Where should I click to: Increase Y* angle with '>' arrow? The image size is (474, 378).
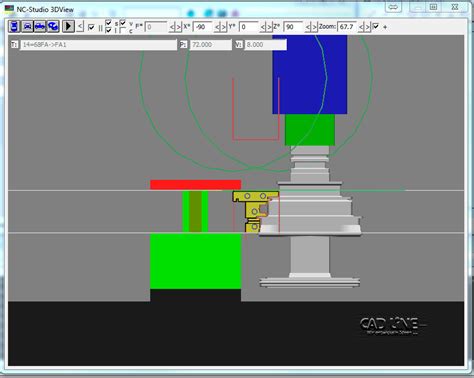coord(270,27)
